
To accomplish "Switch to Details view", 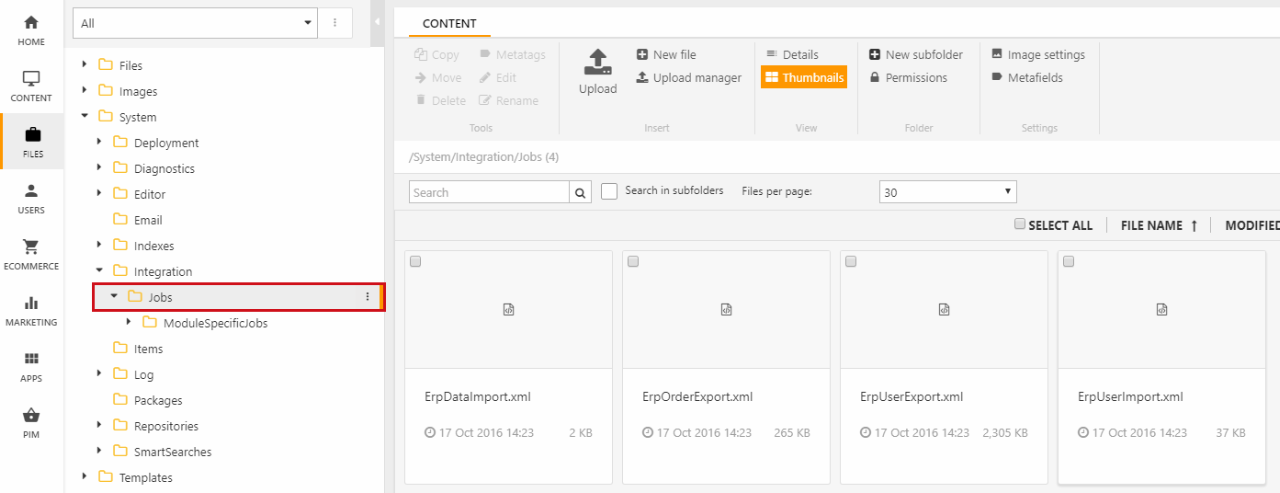I will tap(792, 55).
